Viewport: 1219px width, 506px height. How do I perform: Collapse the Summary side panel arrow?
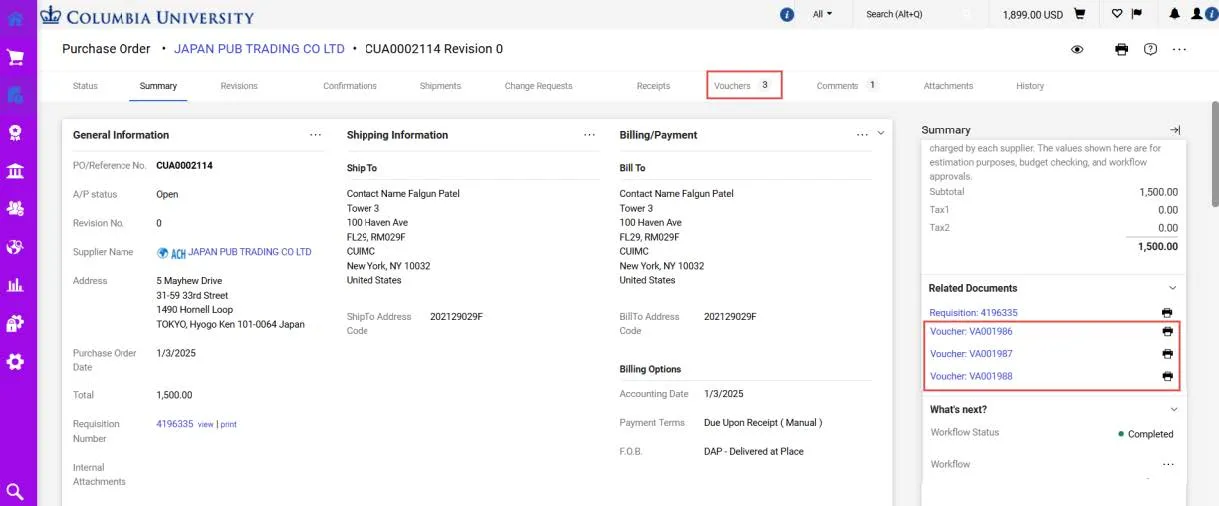1175,130
